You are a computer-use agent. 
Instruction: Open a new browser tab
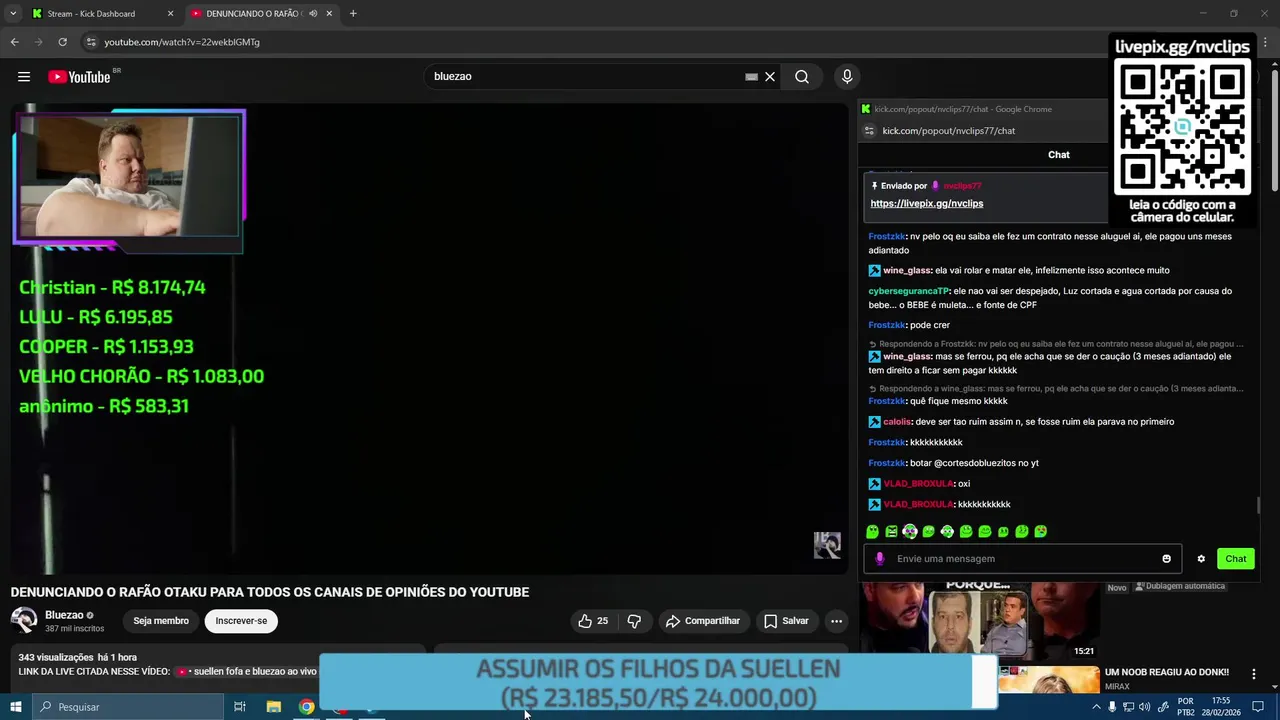[x=353, y=14]
